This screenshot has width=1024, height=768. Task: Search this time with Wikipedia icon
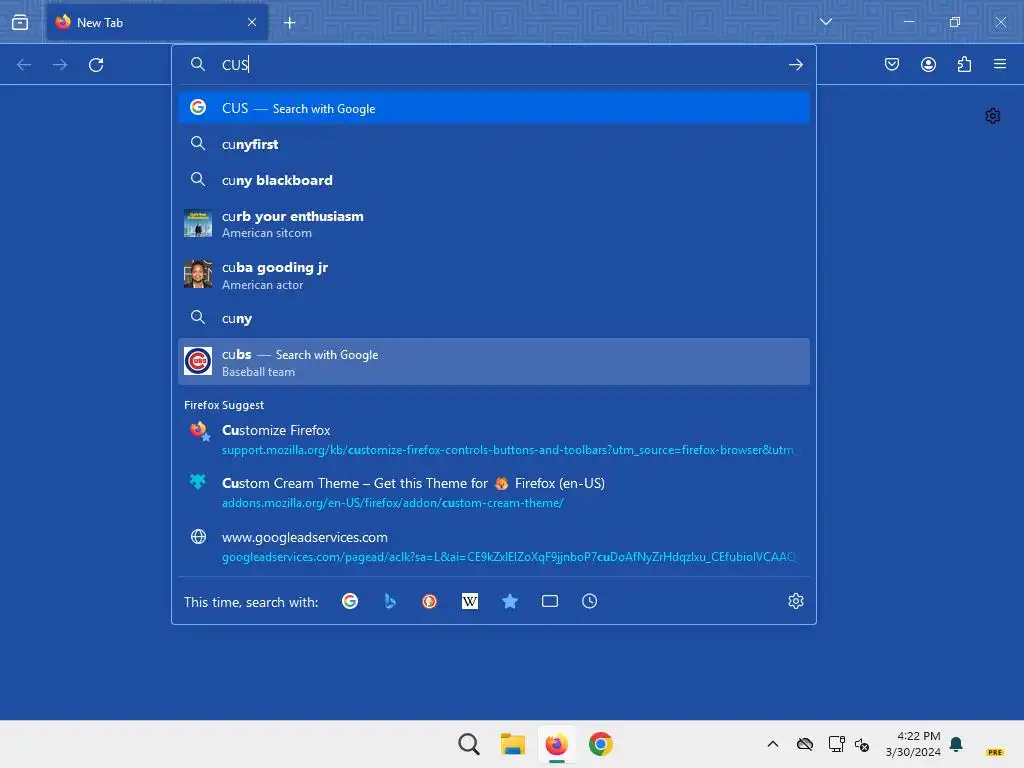click(470, 601)
